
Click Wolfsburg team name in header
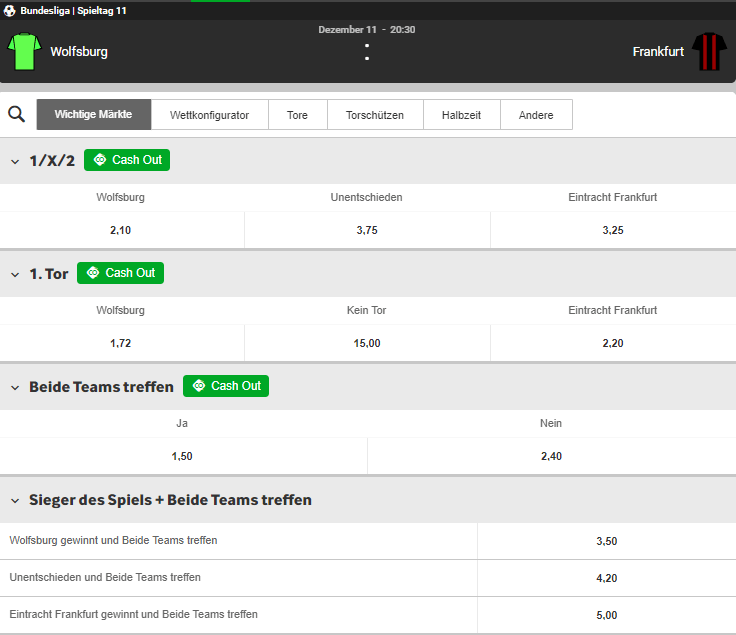click(79, 52)
